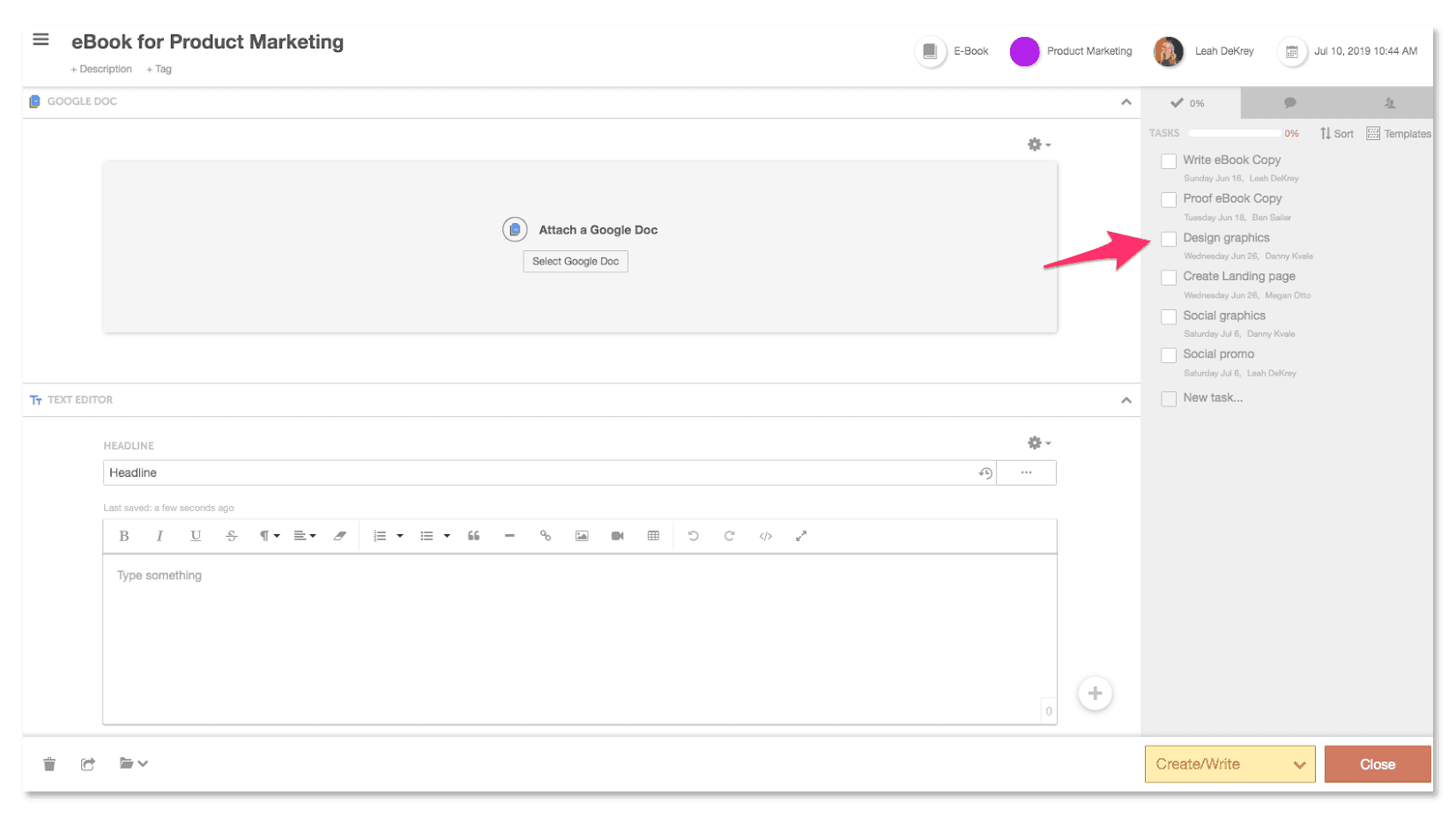Screen dimensions: 1456x817
Task: Click the insert table icon
Action: point(653,536)
